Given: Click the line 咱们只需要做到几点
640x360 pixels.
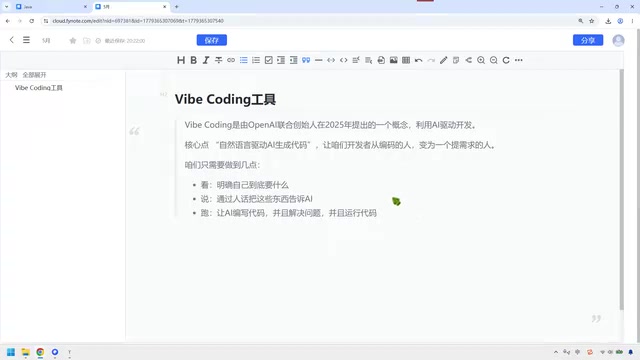Looking at the screenshot, I should pos(222,165).
